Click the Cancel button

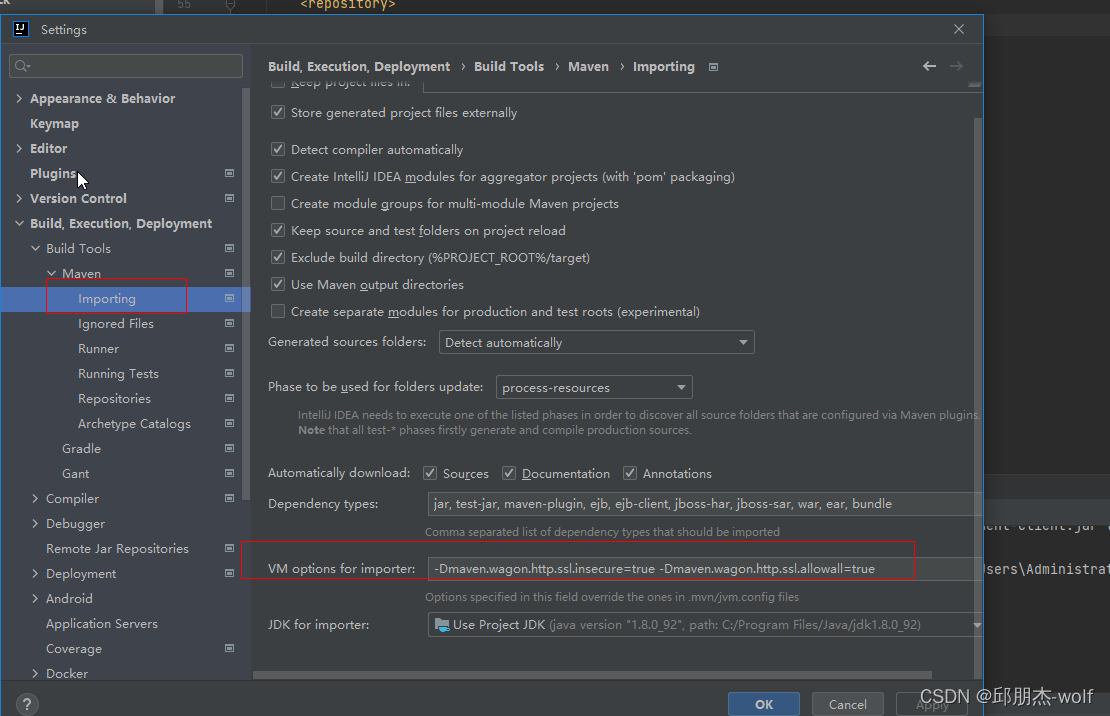(x=847, y=703)
